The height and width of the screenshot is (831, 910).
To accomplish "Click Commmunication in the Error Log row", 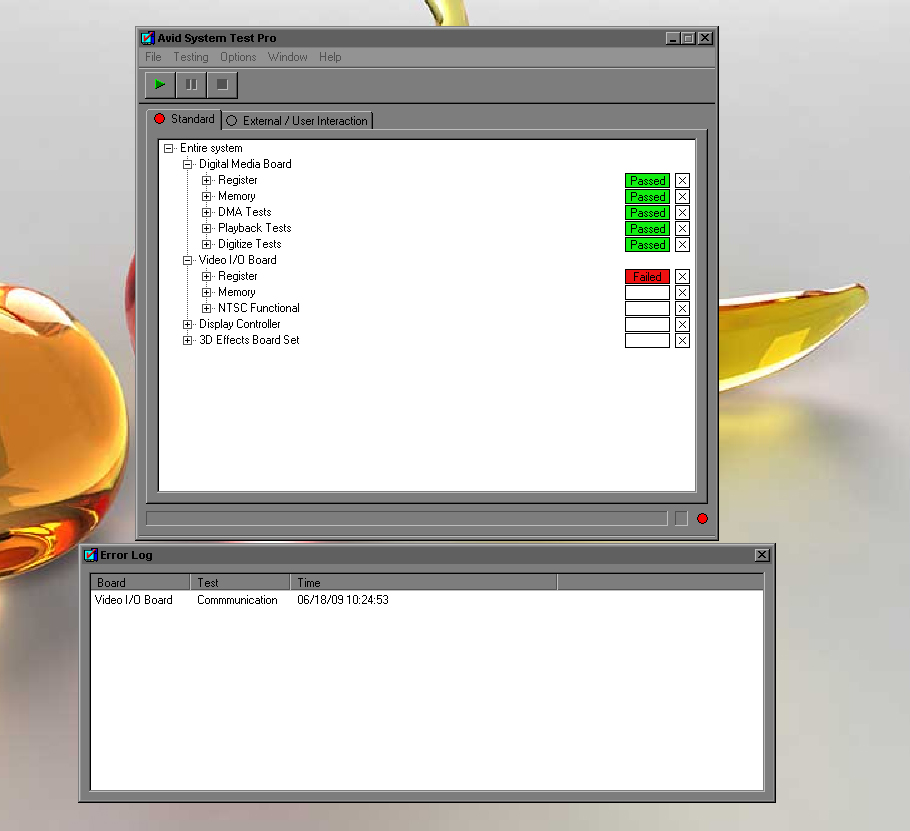I will 237,600.
